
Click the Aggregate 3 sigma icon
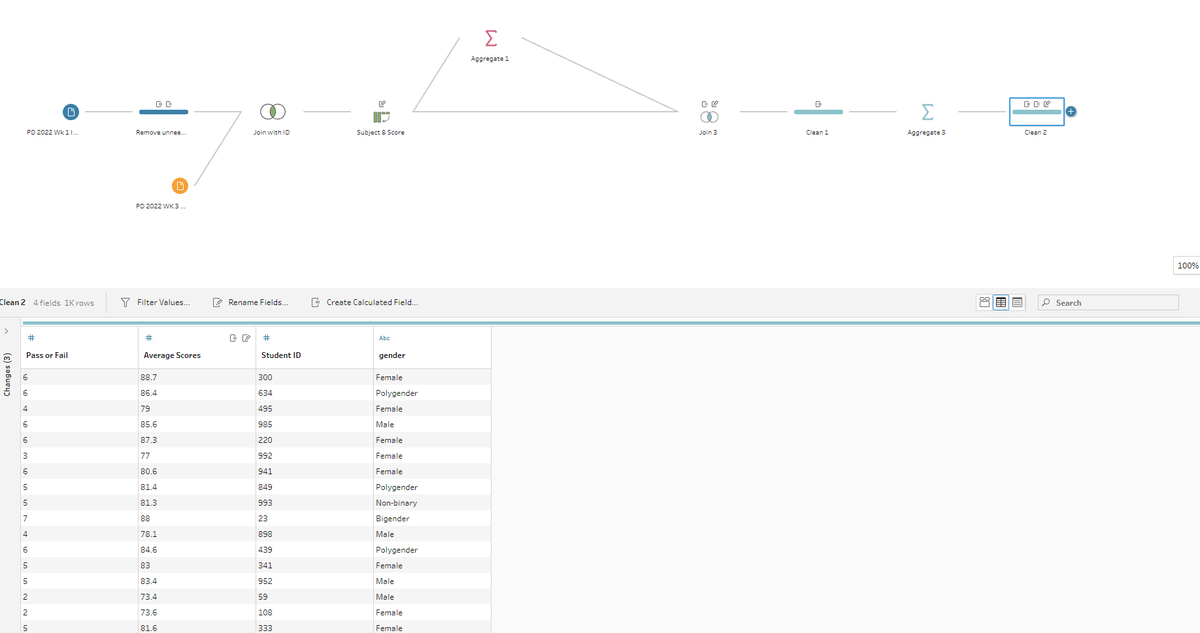point(925,111)
